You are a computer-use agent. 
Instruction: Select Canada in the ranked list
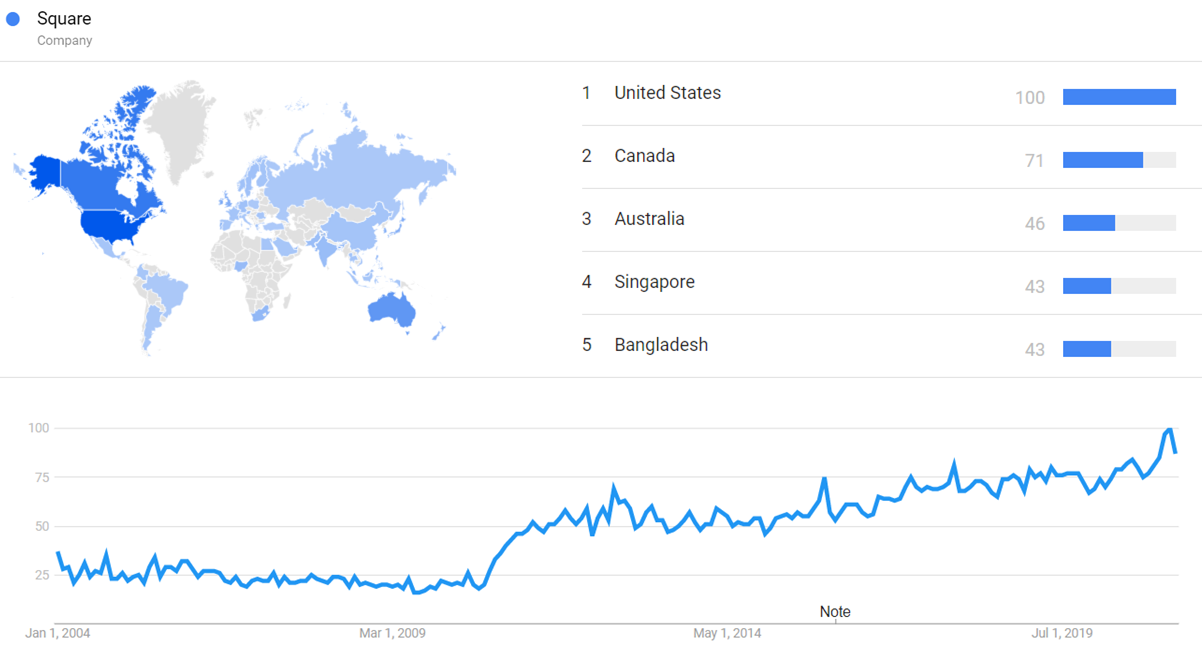point(644,156)
